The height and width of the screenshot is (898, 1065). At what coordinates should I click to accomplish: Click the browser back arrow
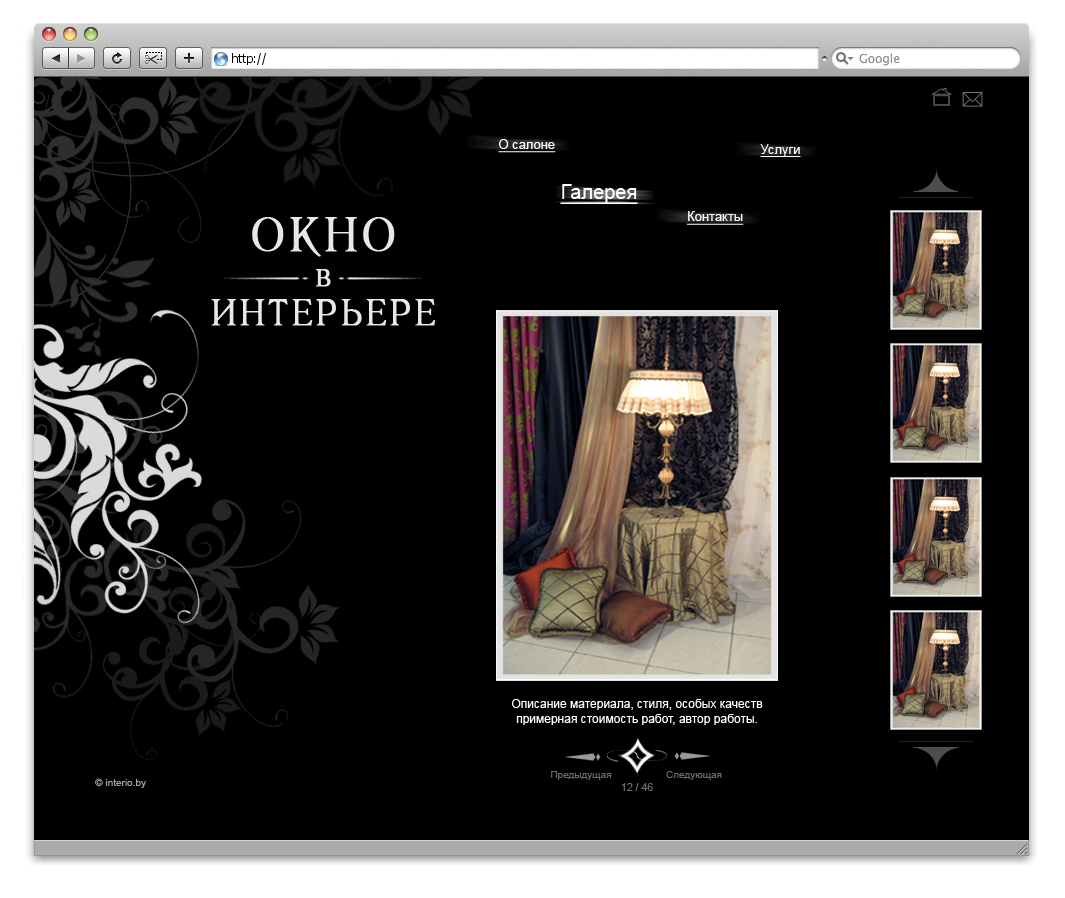(x=56, y=57)
